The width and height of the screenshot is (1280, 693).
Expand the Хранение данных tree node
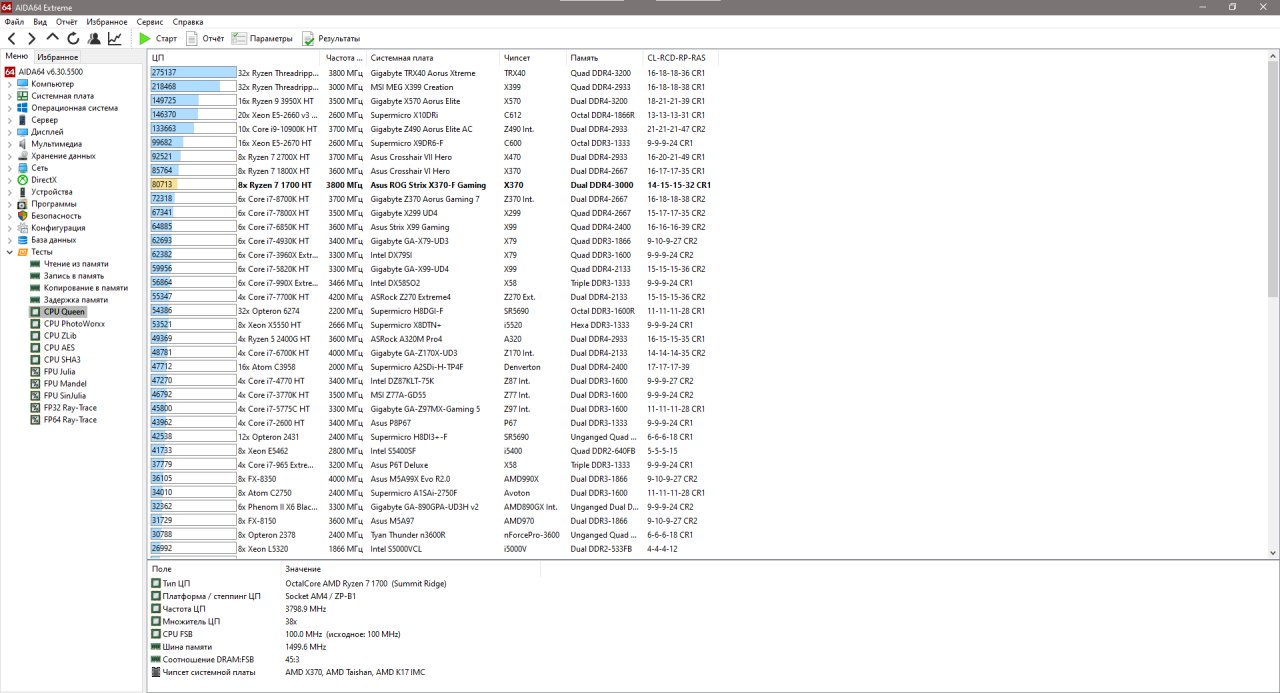pos(10,156)
